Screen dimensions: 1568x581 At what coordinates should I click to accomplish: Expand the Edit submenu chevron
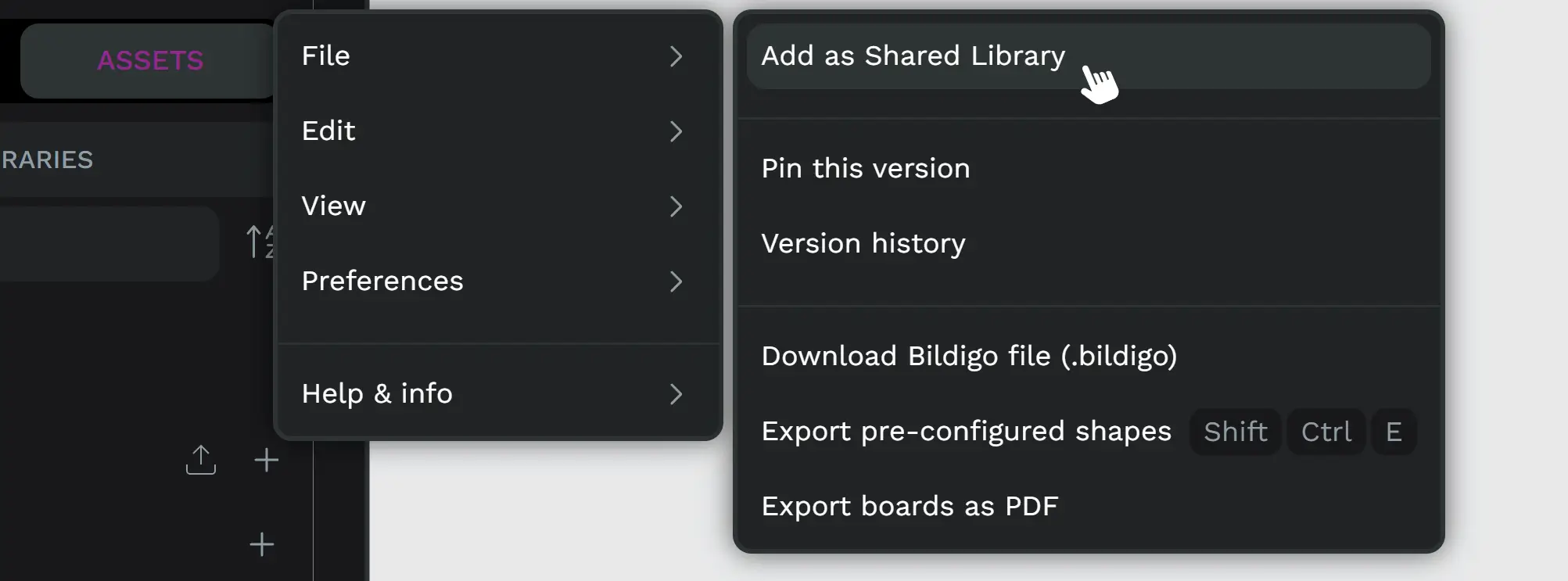pos(676,131)
